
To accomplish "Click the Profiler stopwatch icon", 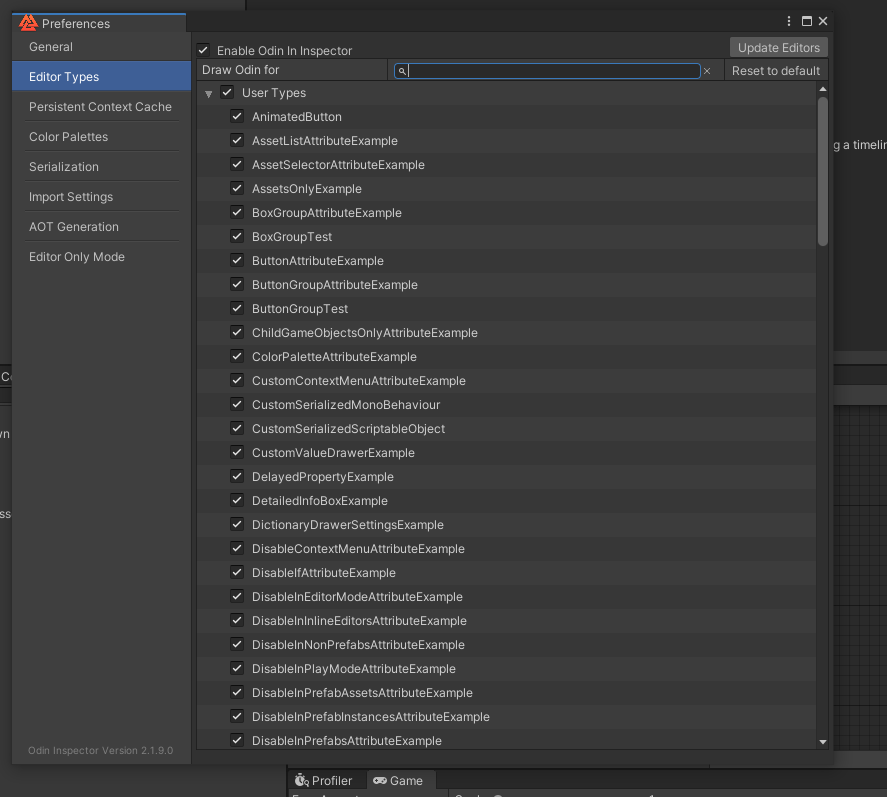I will pos(301,780).
